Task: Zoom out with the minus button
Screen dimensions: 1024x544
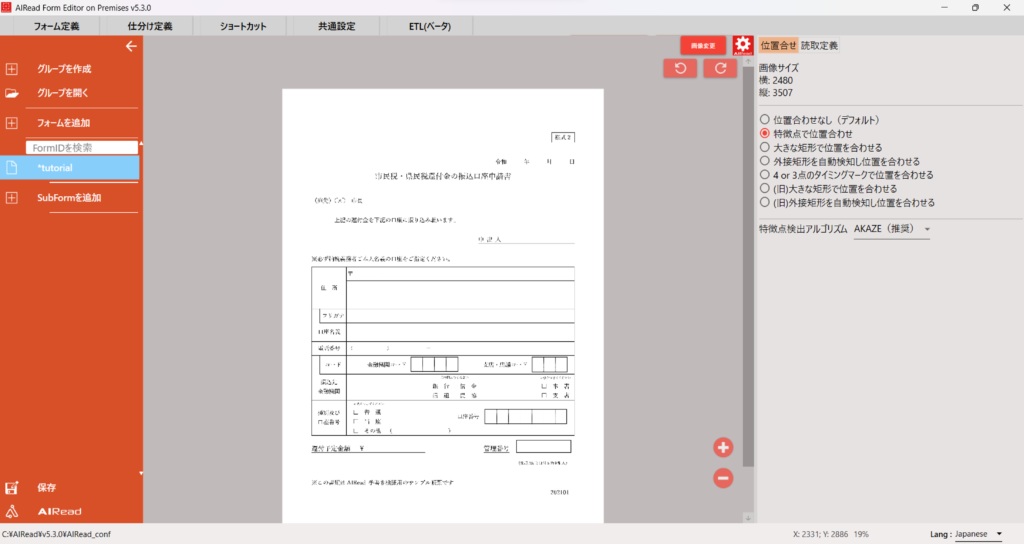Action: (x=724, y=478)
